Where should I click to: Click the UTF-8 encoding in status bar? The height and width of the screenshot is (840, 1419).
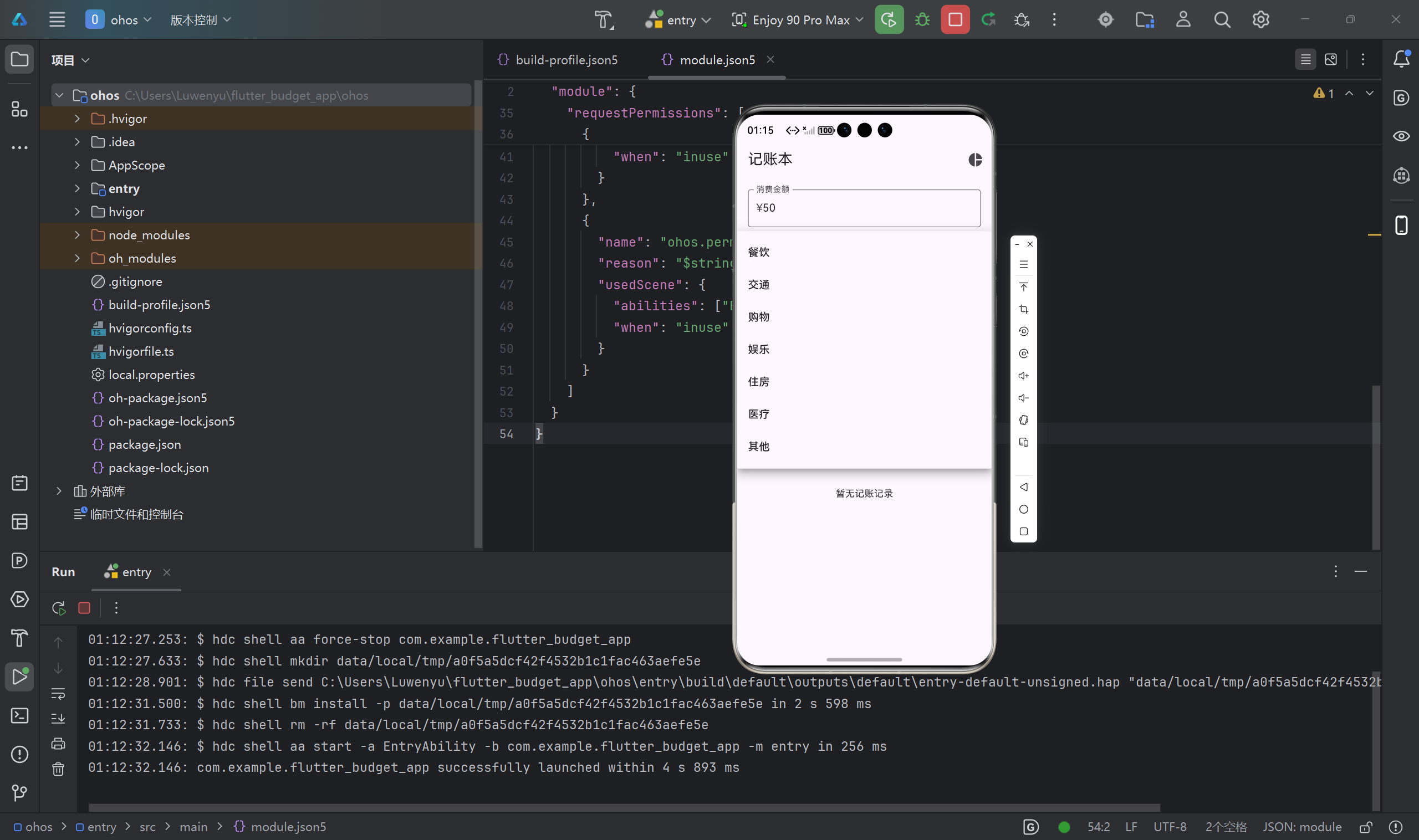[1169, 827]
